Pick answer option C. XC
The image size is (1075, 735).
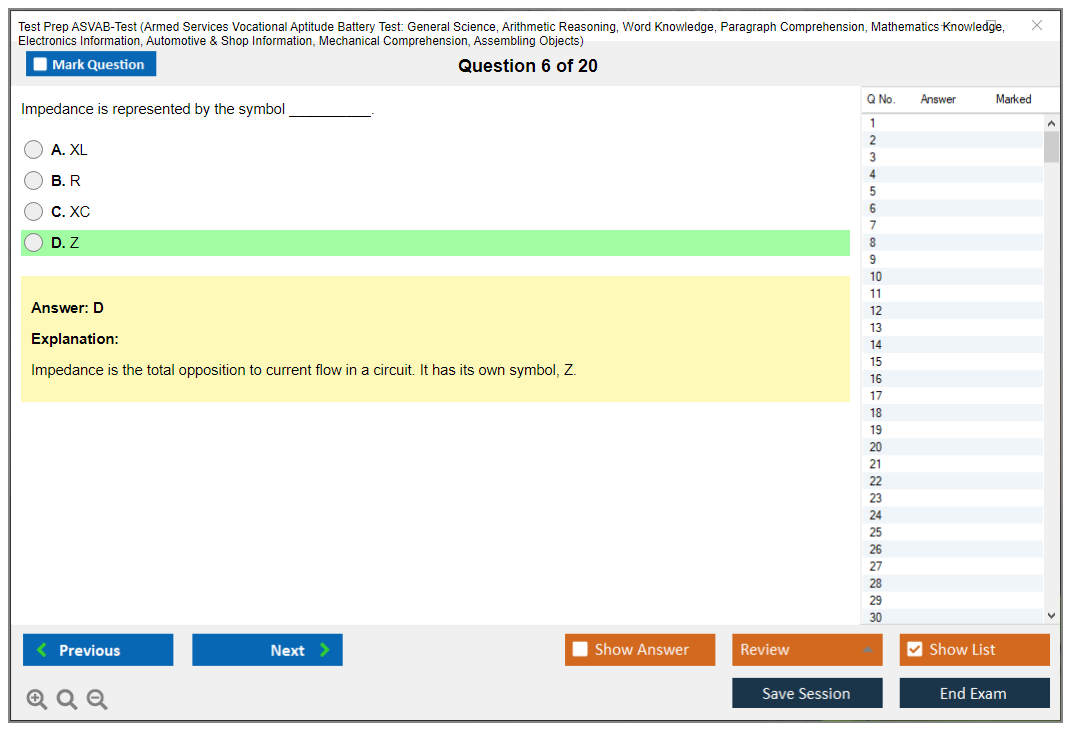(34, 212)
